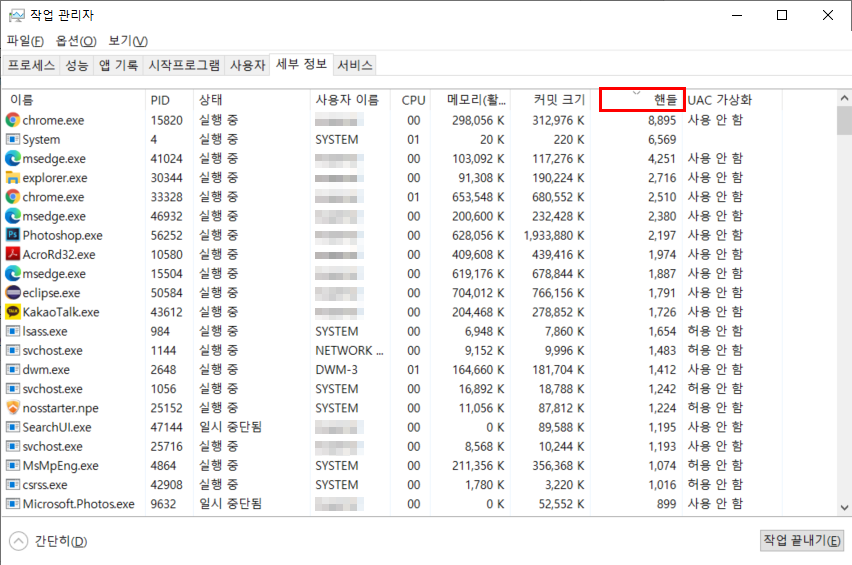The height and width of the screenshot is (565, 852).
Task: Click the SearchUI.exe icon
Action: pyautogui.click(x=13, y=427)
